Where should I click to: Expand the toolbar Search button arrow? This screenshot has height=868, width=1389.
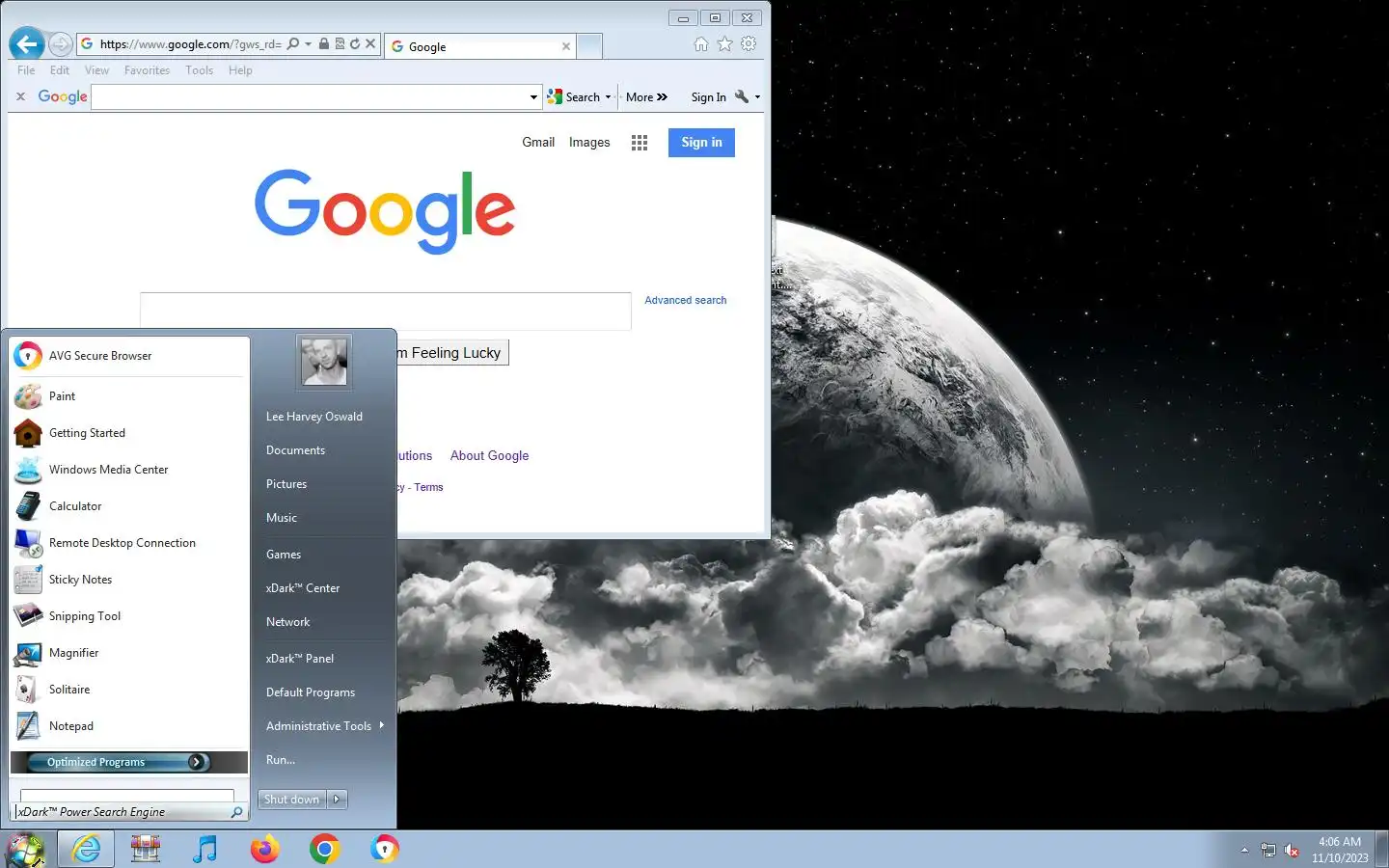[608, 97]
